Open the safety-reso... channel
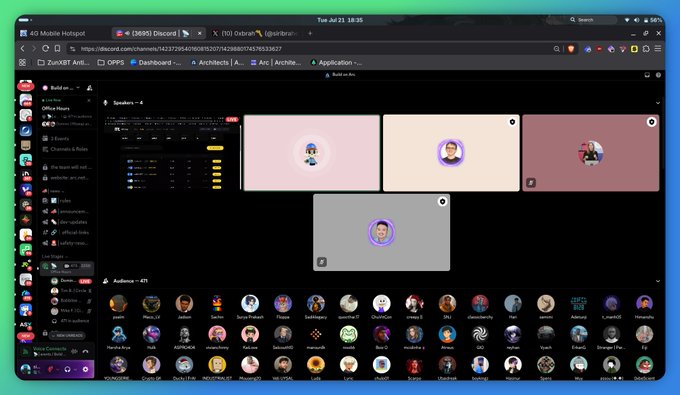Screen dimensions: 680x395 click(x=66, y=243)
